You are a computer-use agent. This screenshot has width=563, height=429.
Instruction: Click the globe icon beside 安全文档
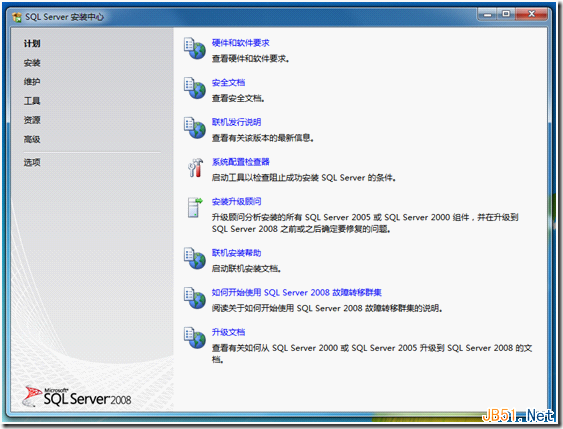[195, 88]
